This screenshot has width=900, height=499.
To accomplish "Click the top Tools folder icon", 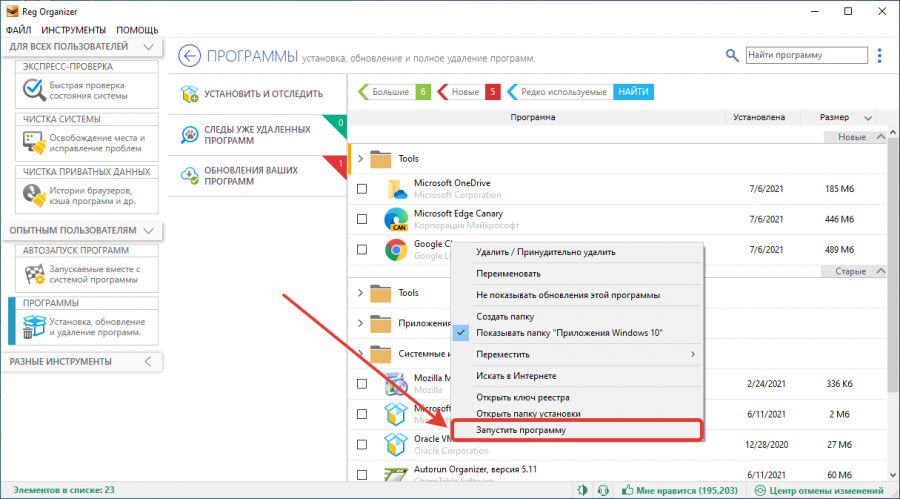I will [x=381, y=158].
